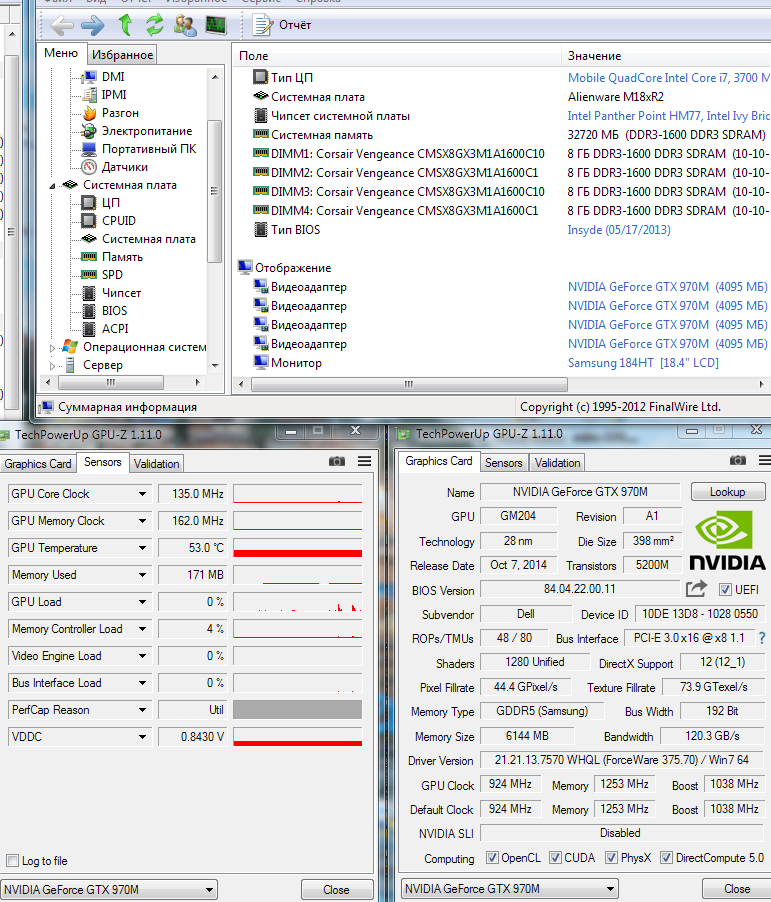Open the hamburger menu in left GPU-Z
This screenshot has height=902, width=771.
click(364, 461)
